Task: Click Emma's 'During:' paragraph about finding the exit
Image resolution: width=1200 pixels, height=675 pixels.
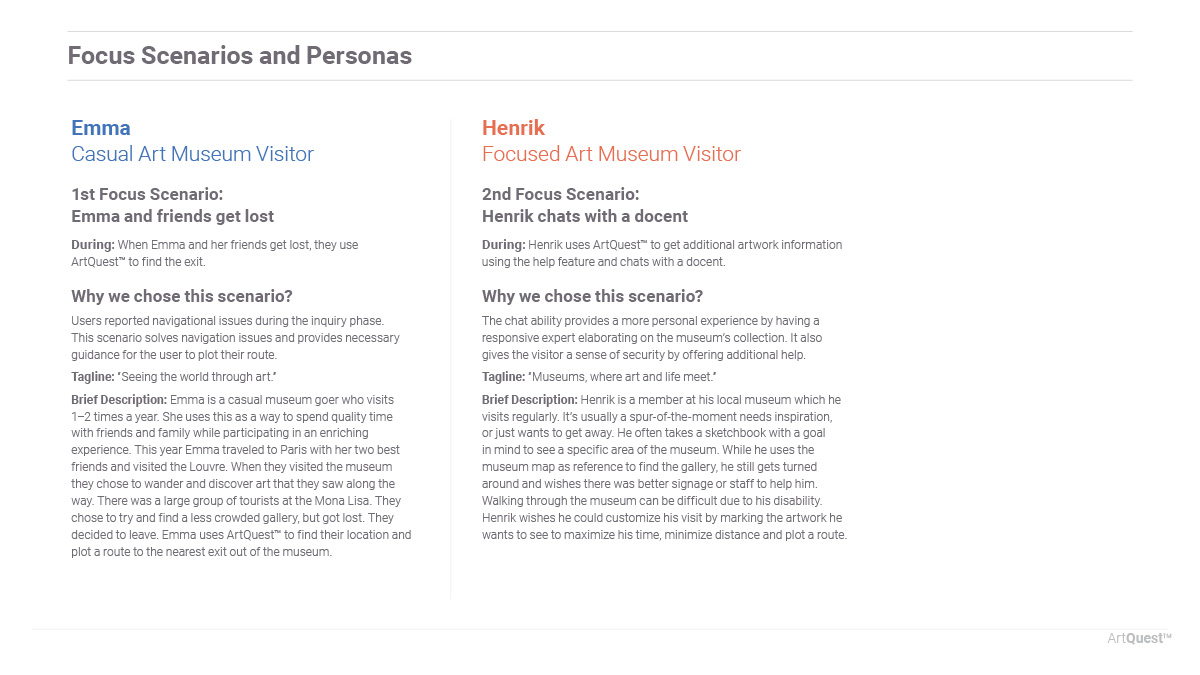Action: tap(214, 253)
